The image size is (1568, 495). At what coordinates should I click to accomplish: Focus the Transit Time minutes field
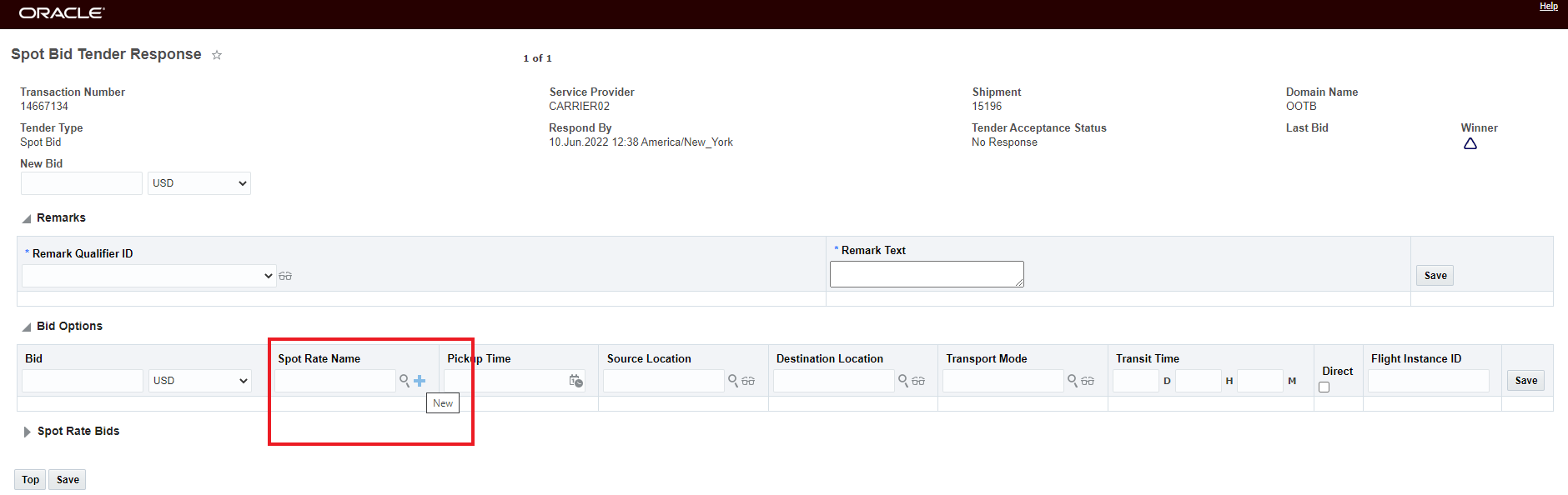coord(1260,381)
